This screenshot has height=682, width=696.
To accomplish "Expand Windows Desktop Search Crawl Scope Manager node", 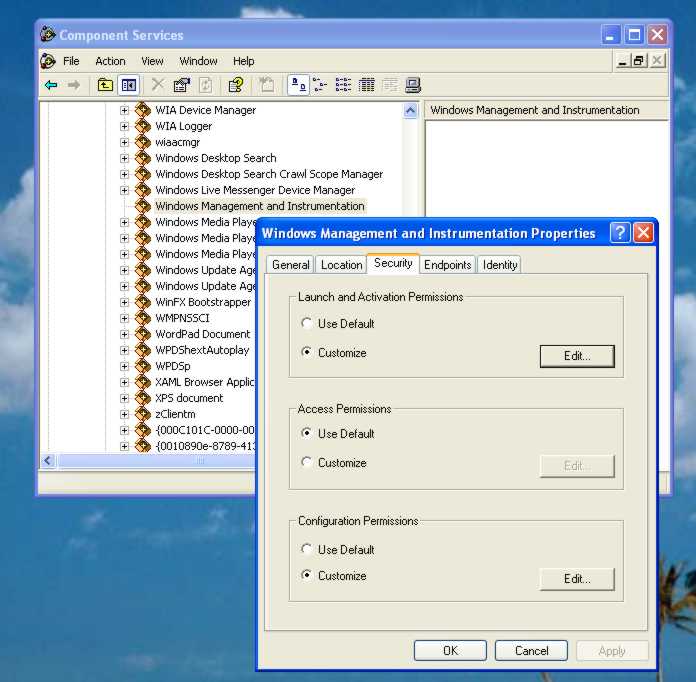I will [124, 174].
